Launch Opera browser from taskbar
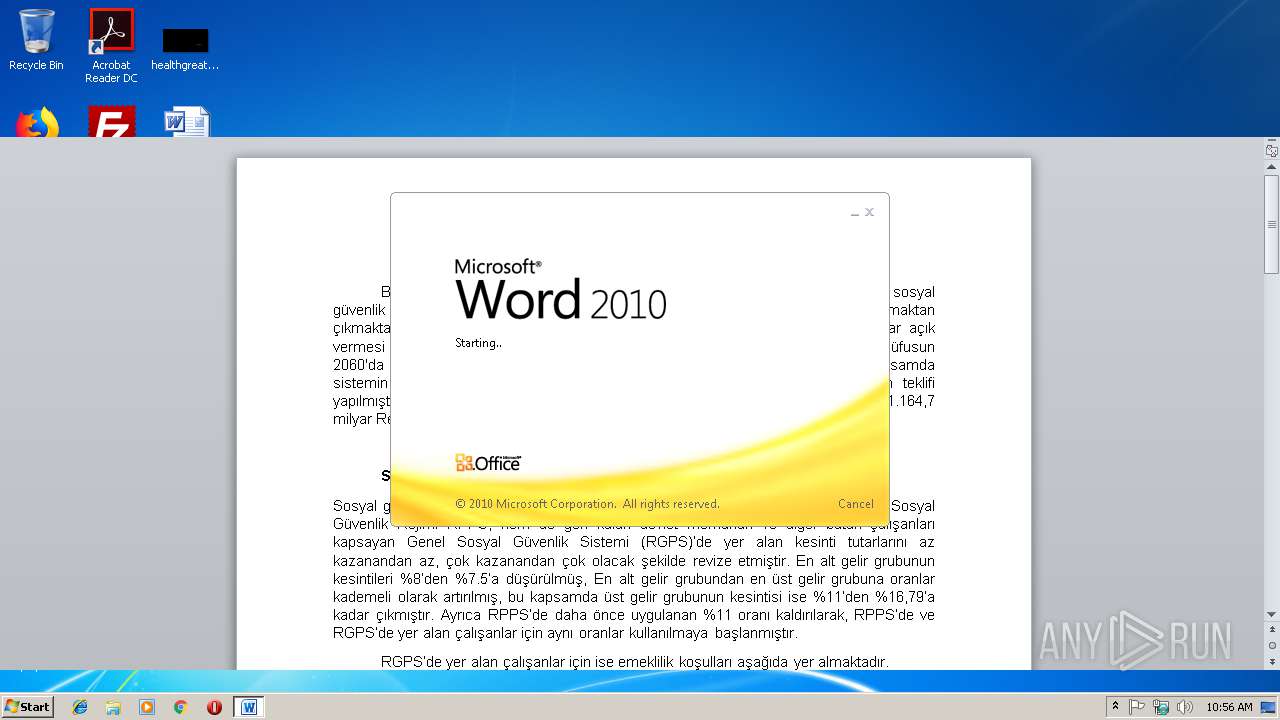 point(214,707)
